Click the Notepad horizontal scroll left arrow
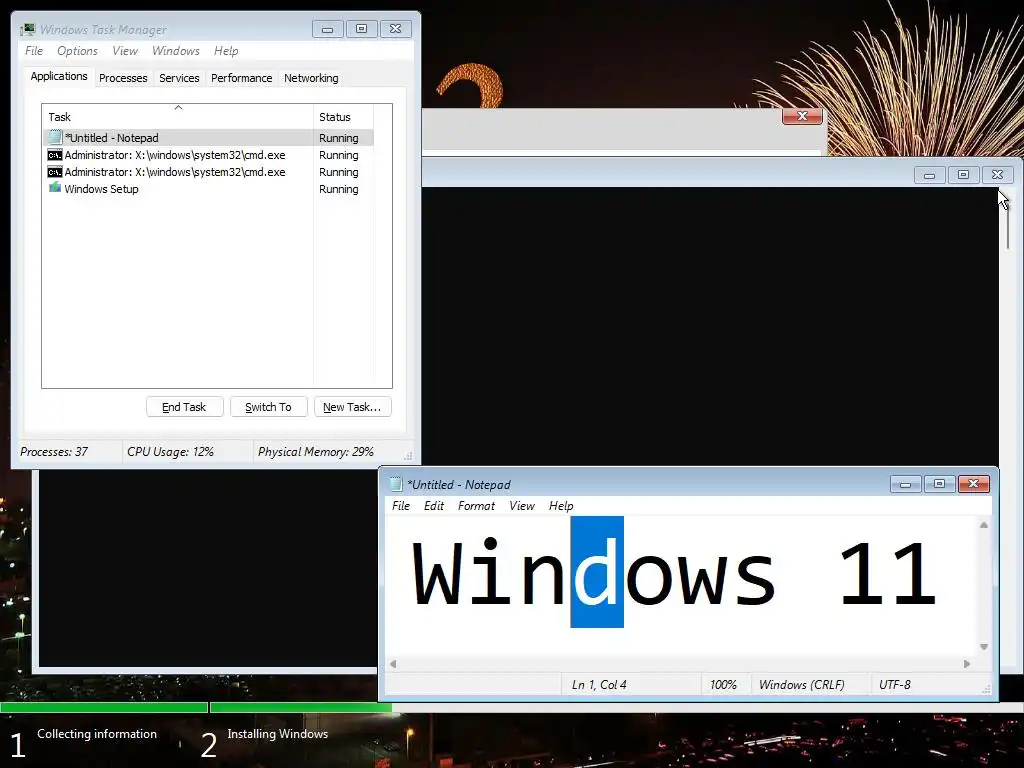1024x768 pixels. [x=393, y=664]
